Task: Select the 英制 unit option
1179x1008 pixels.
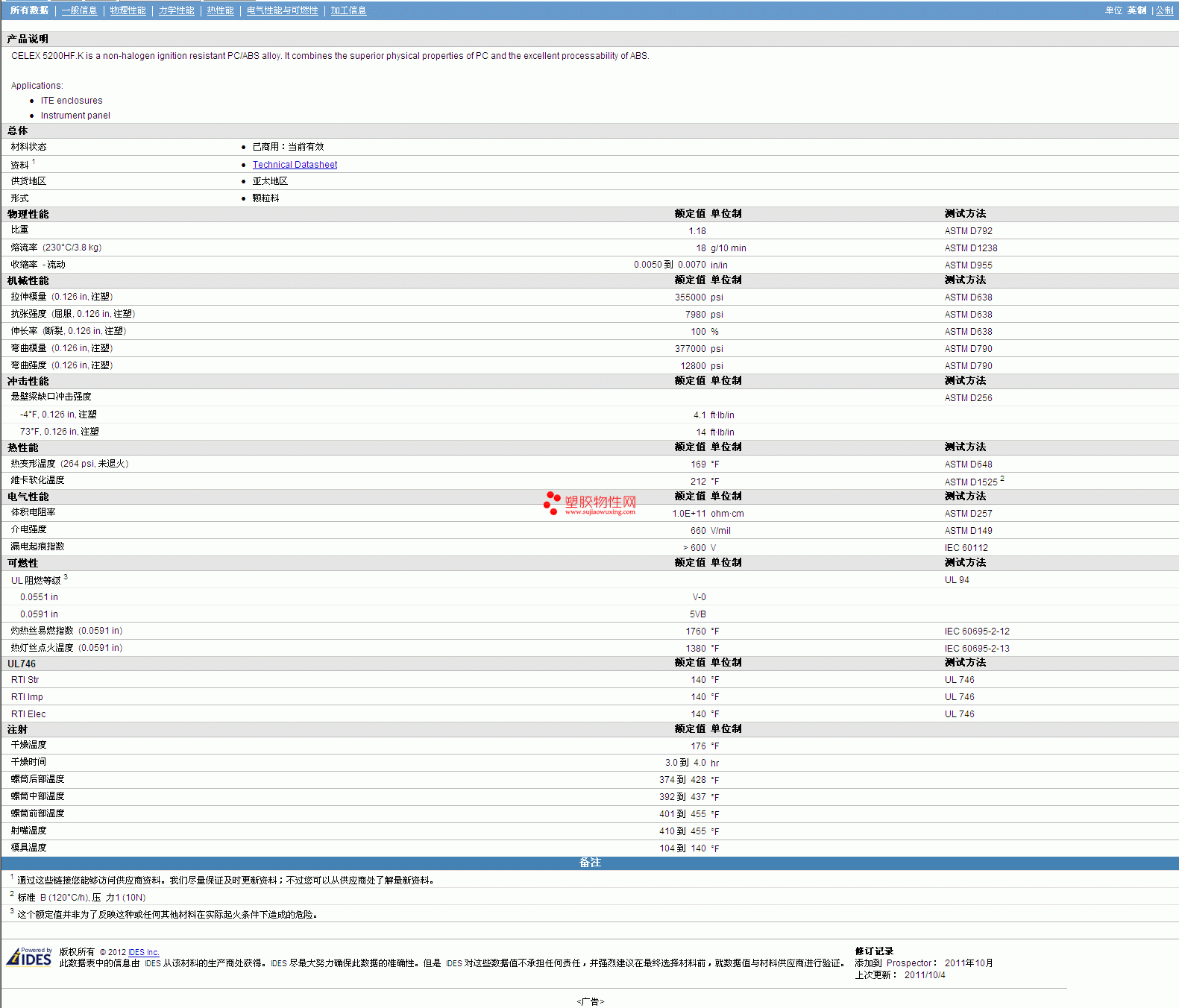Action: [x=1136, y=10]
